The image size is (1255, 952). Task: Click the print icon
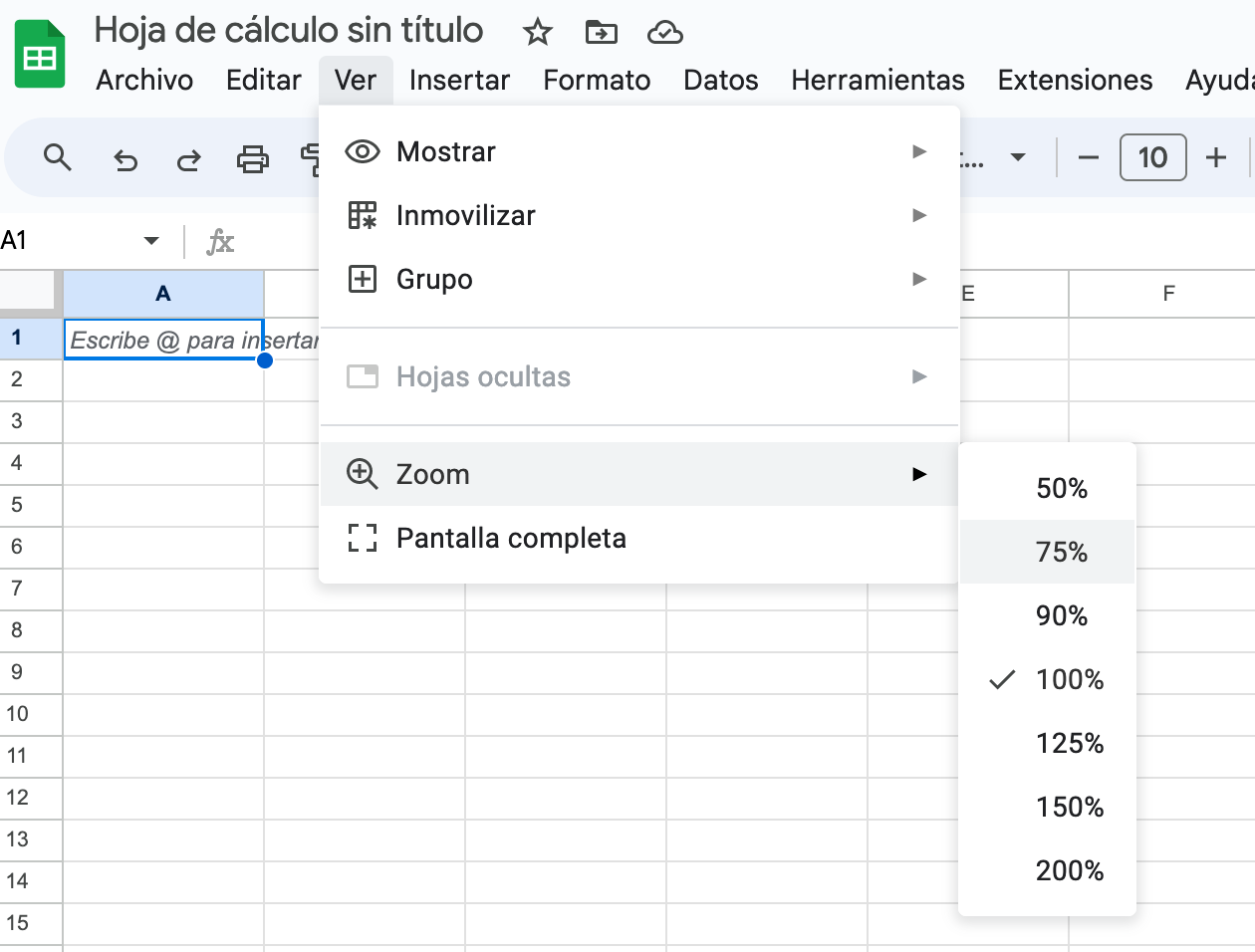point(252,158)
